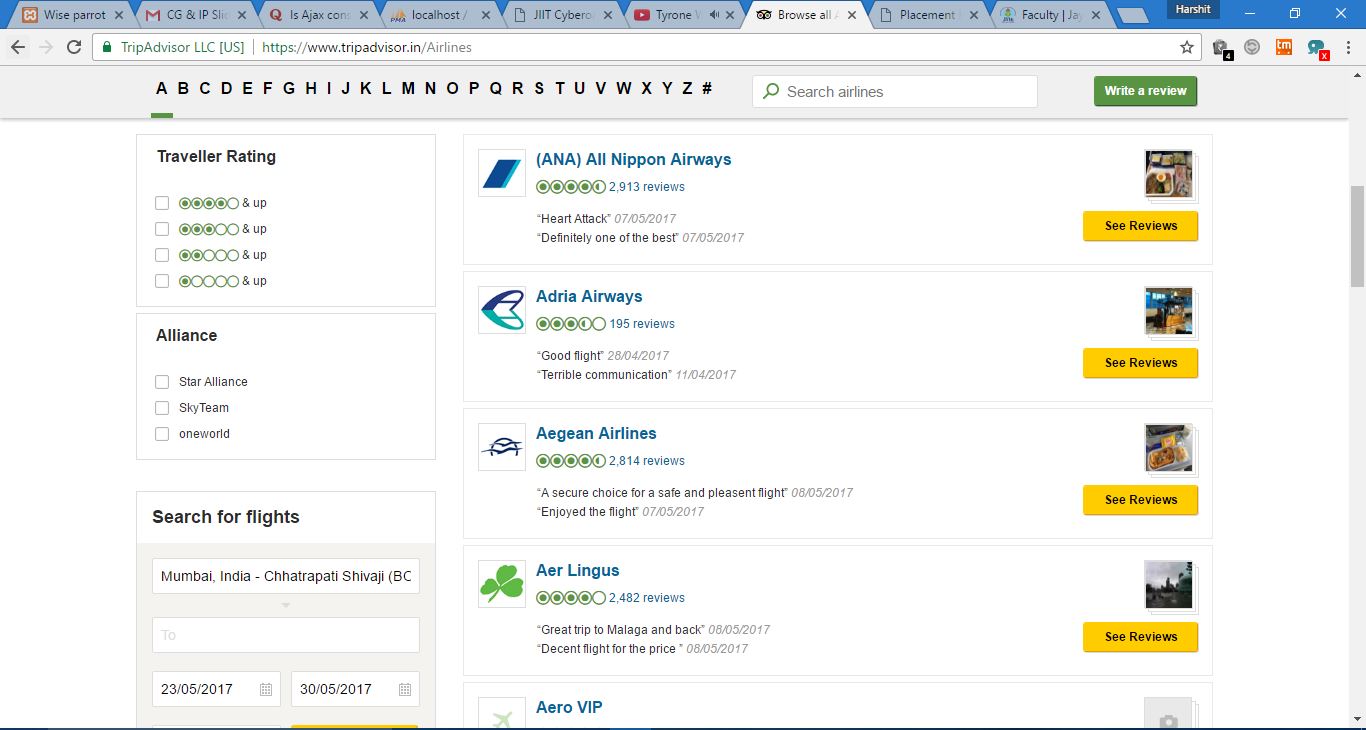The image size is (1366, 730).
Task: Switch to the Faculty tab
Action: tap(1050, 15)
